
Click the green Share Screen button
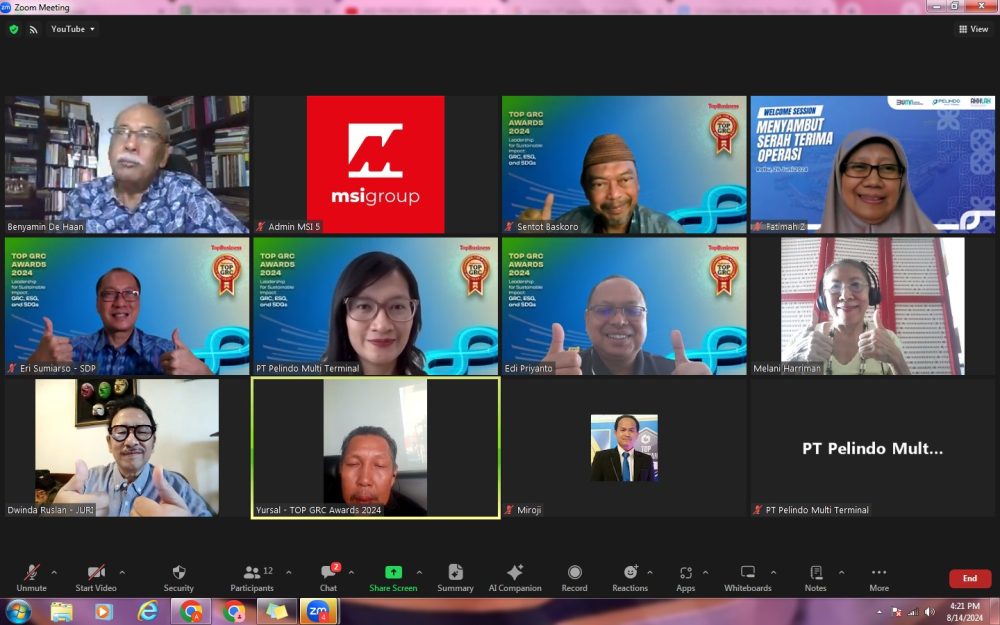coord(393,578)
